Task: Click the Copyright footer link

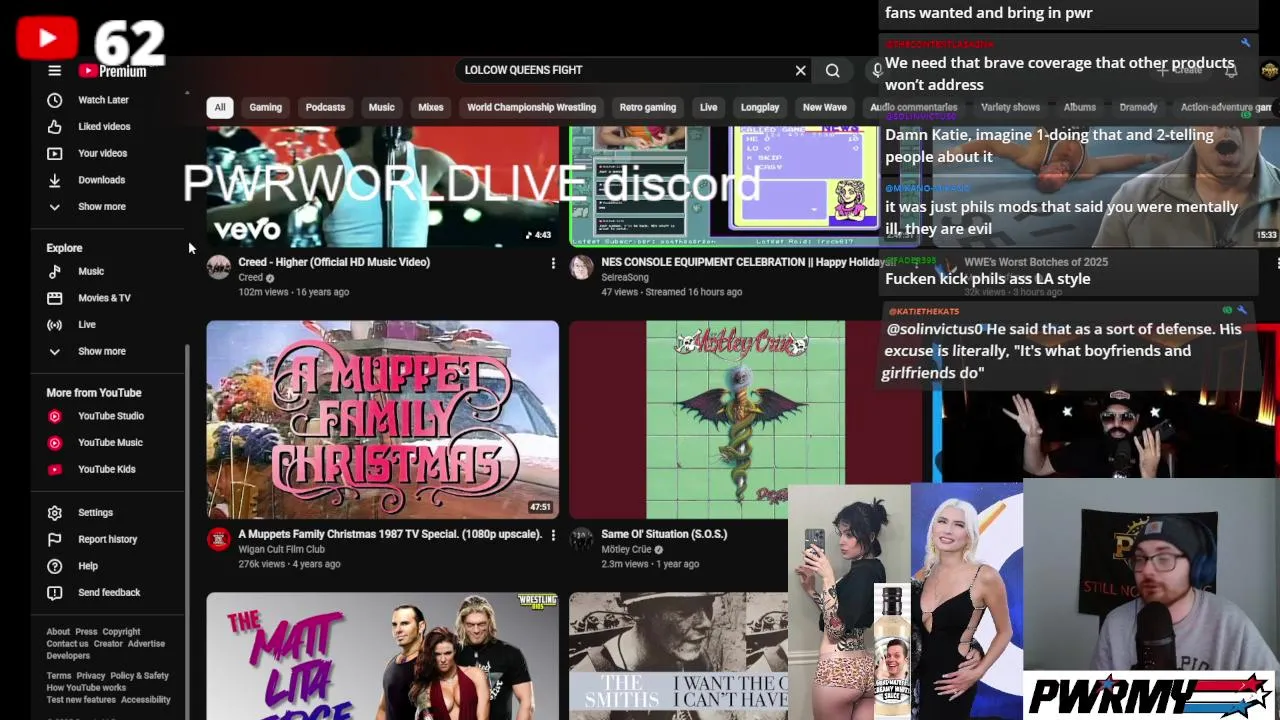Action: click(x=121, y=632)
